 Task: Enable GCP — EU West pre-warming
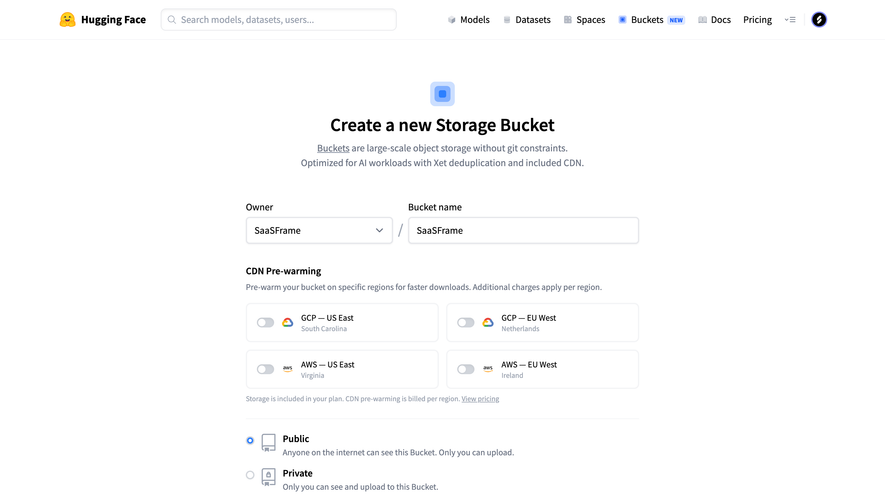(466, 322)
